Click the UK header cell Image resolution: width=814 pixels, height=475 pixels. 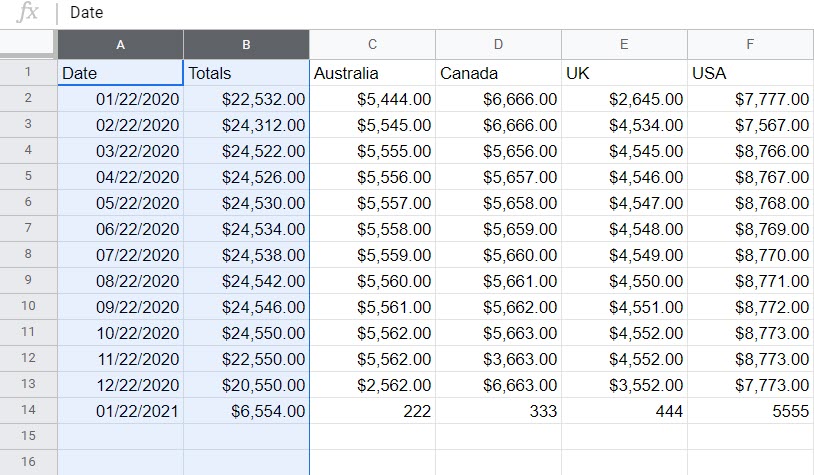click(624, 73)
